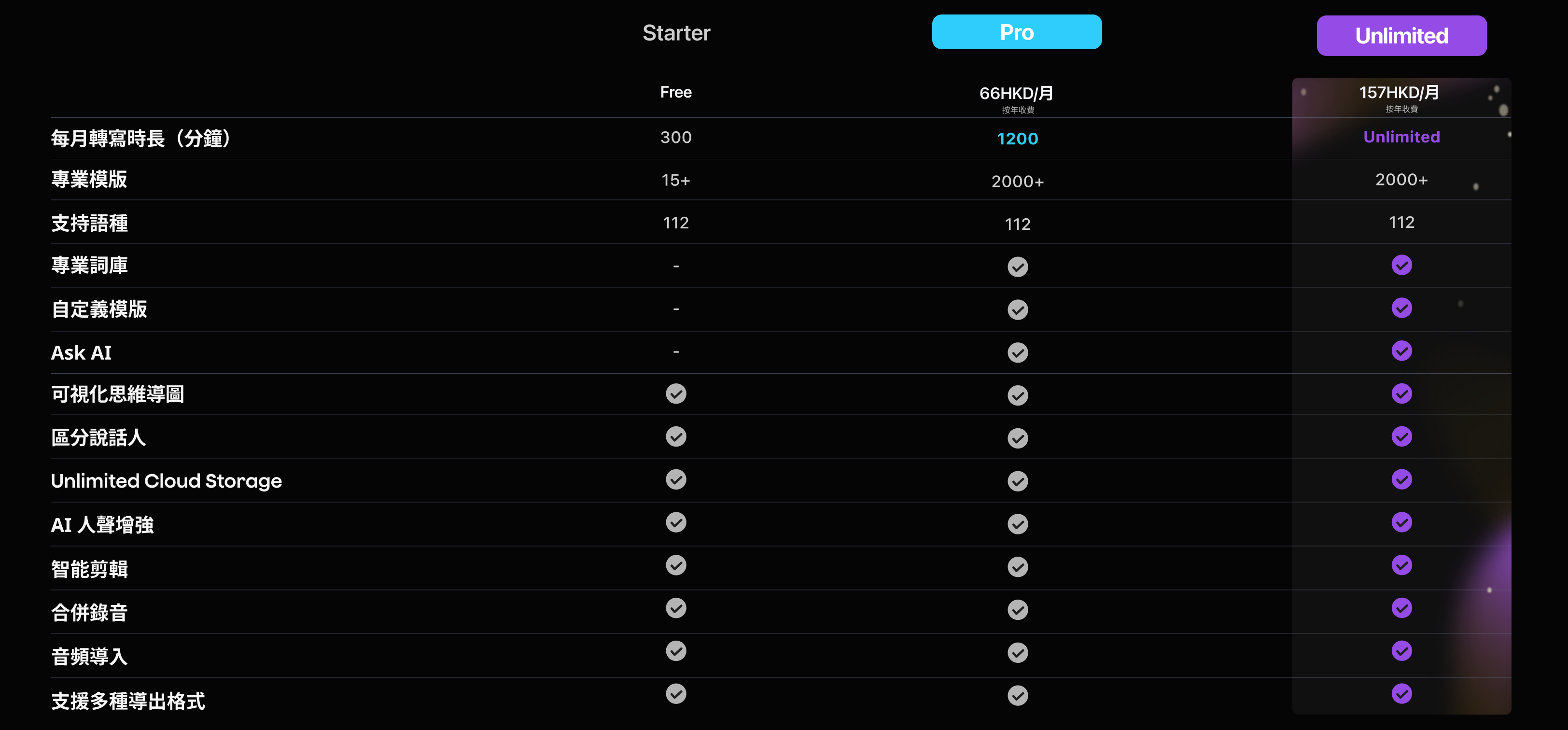The image size is (1568, 730).
Task: Click Unlimited checkmark for AI 人聲增強
Action: (1401, 522)
